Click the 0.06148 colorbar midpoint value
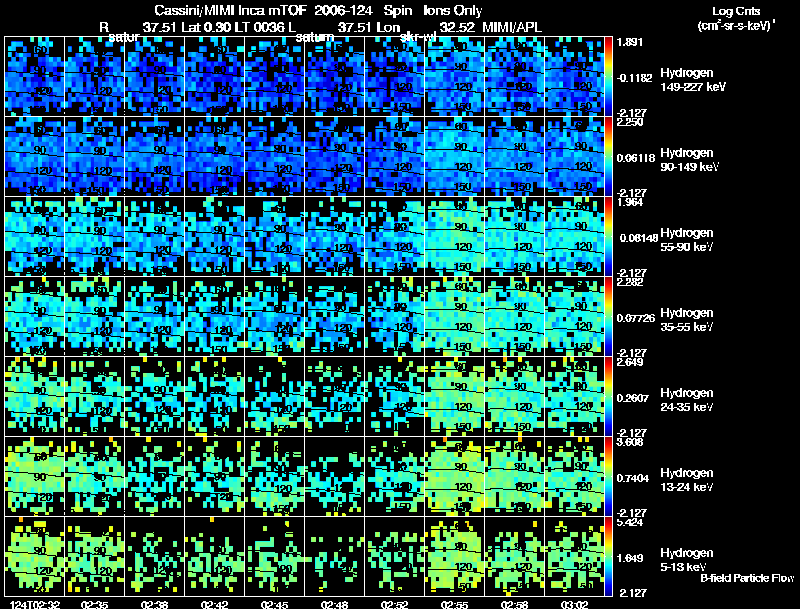800x609 pixels. (x=638, y=238)
